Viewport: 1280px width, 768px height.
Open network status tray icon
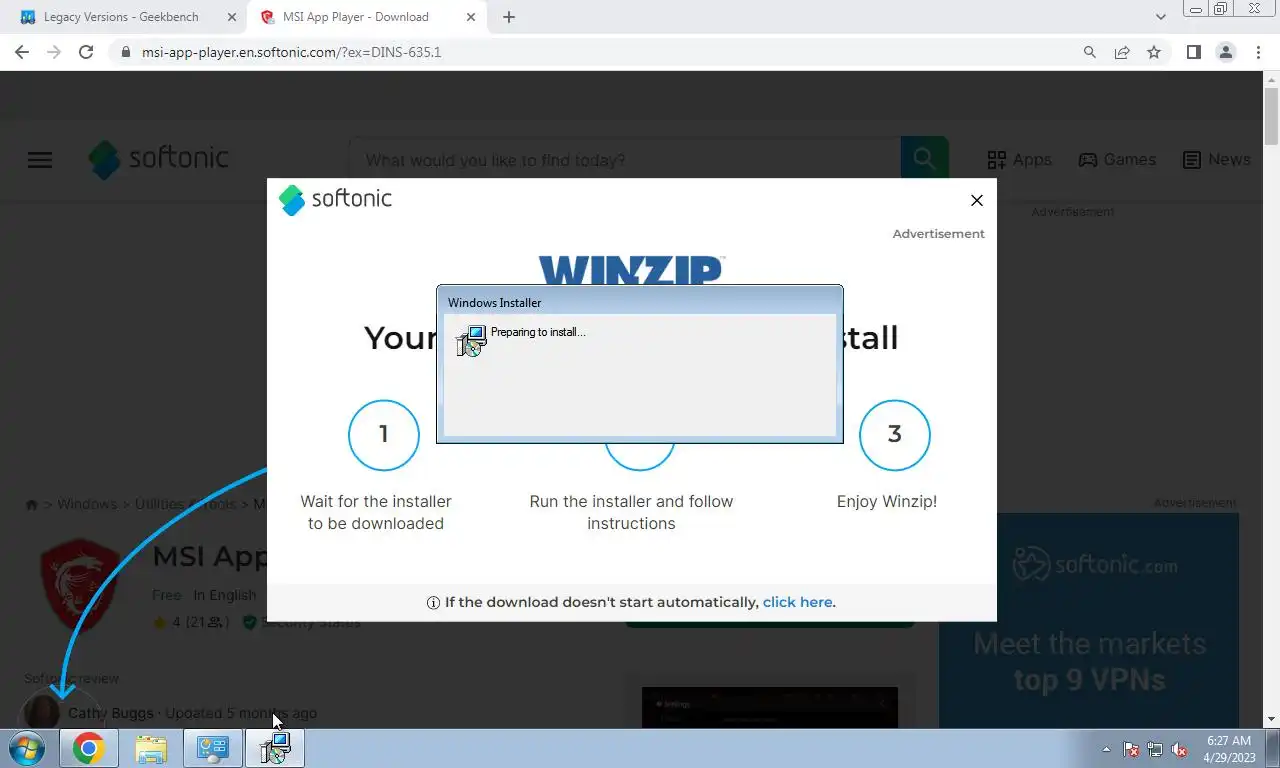(1155, 749)
